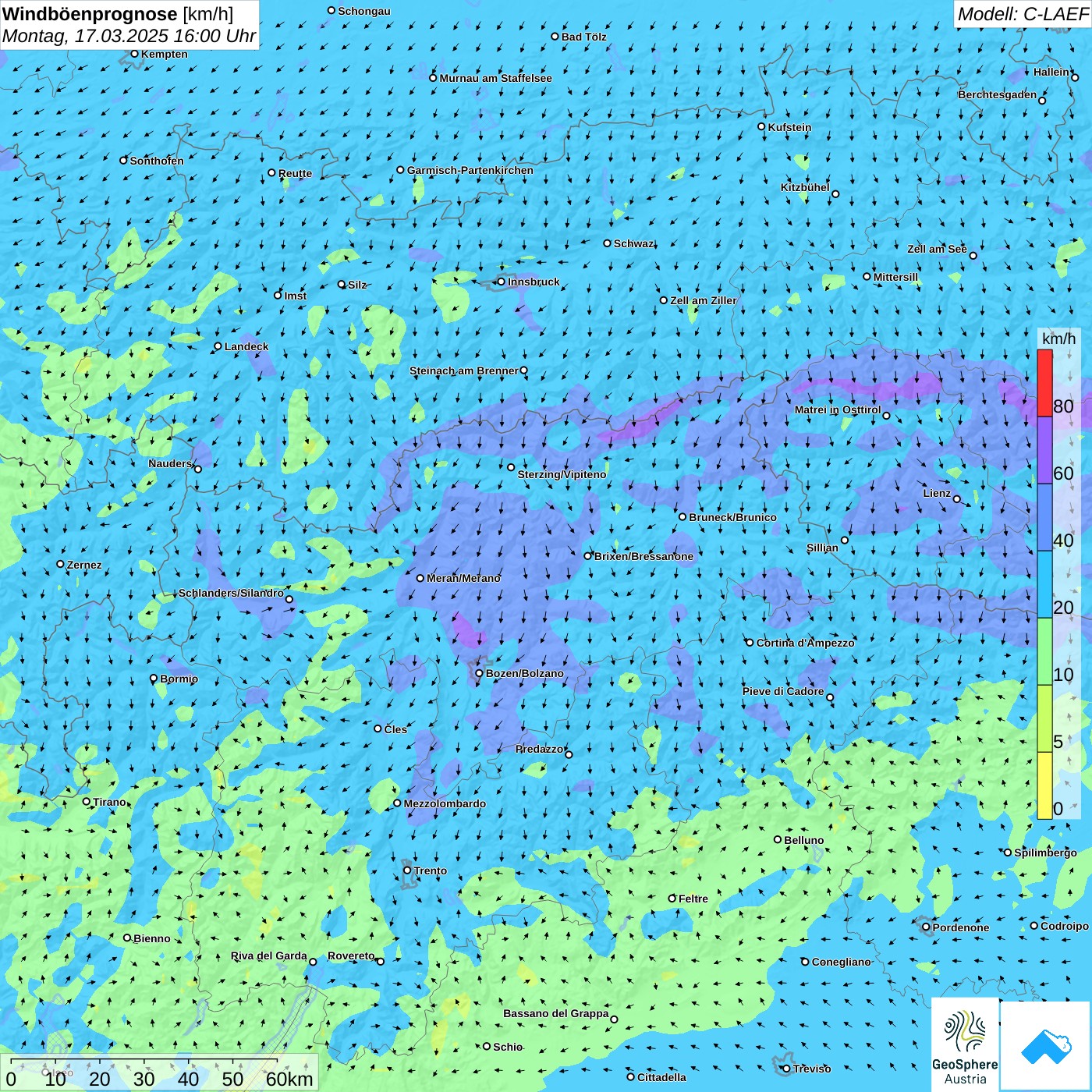Click the Berchtesgaden label

[x=998, y=94]
